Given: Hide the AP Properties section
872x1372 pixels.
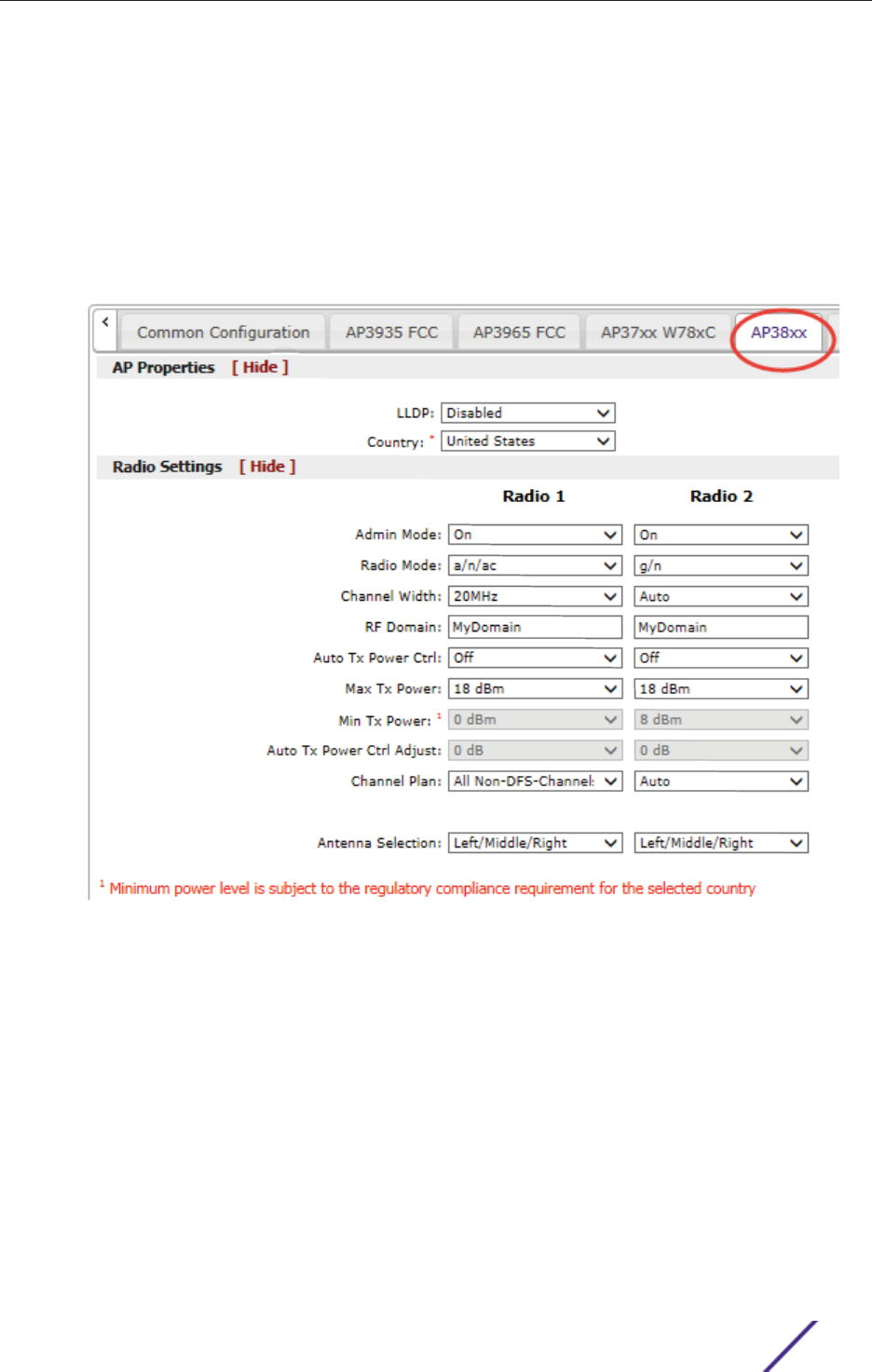Looking at the screenshot, I should click(260, 367).
